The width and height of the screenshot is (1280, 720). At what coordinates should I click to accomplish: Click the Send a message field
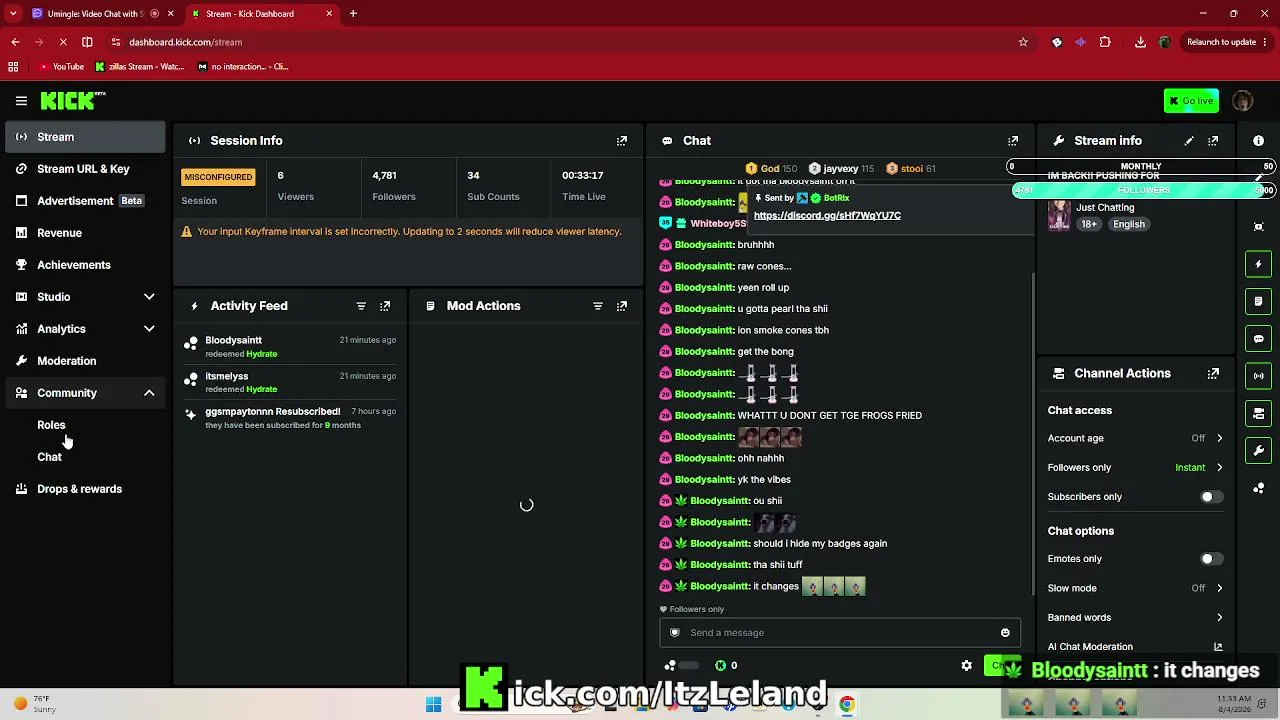tap(840, 633)
